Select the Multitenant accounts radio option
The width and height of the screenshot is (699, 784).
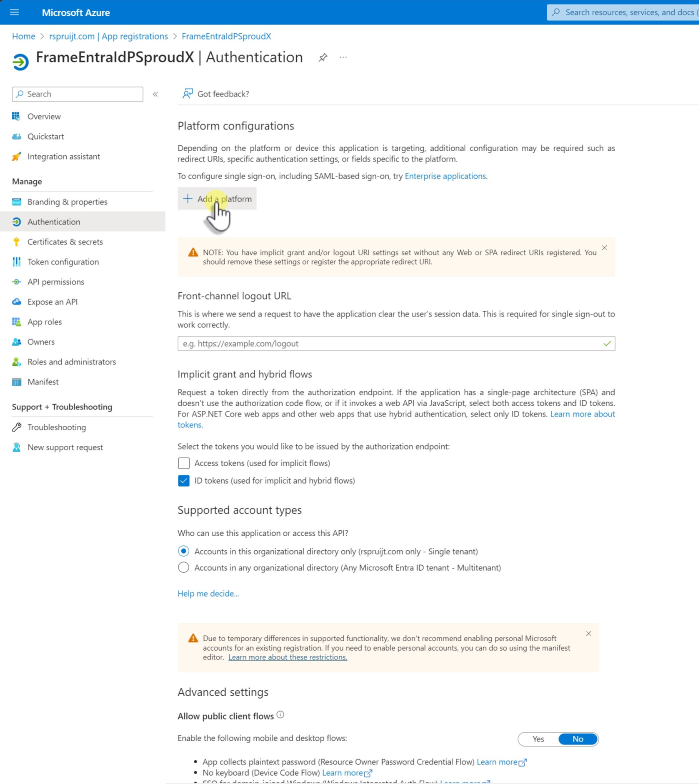tap(183, 568)
